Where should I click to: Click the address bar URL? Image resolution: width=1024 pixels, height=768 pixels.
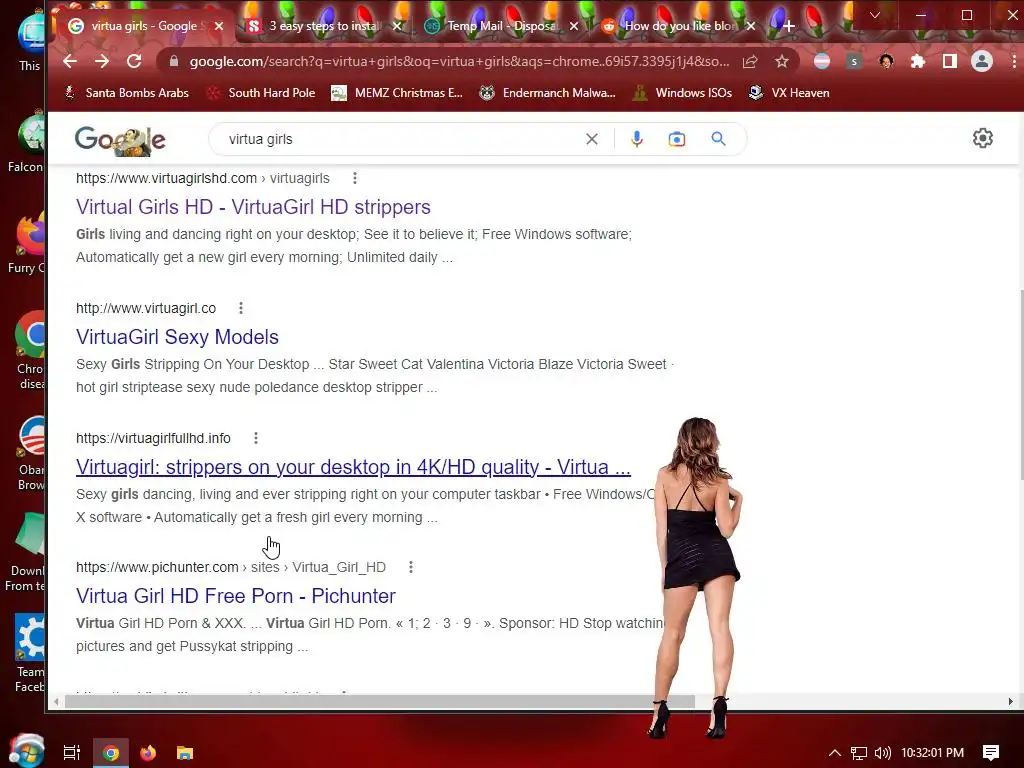[459, 61]
